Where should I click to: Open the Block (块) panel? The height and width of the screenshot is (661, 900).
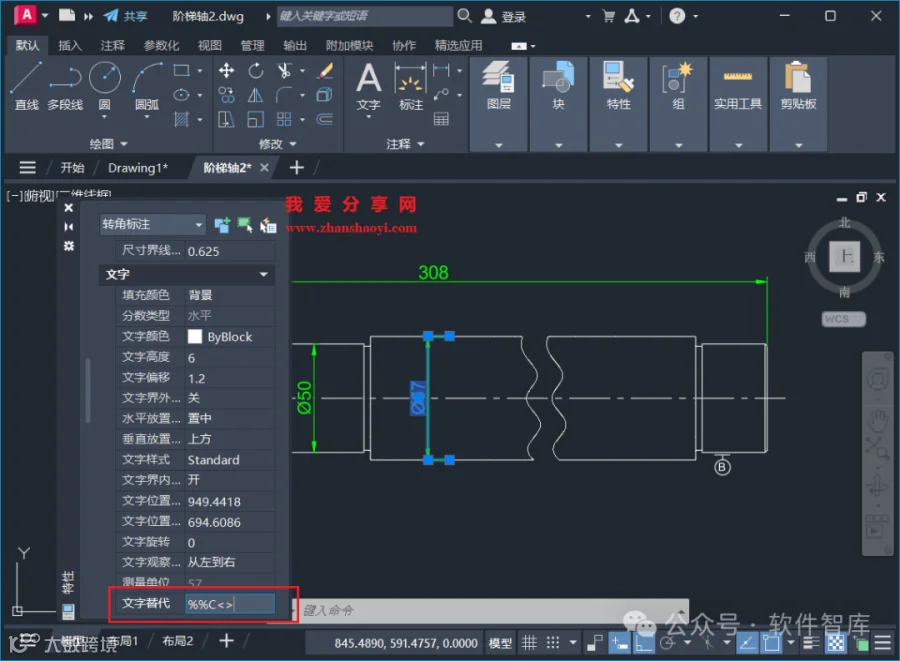click(558, 86)
